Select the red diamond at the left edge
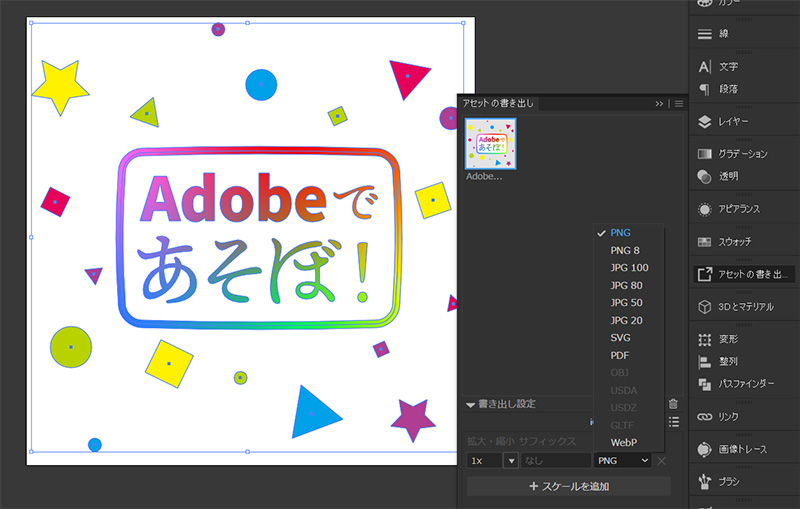Viewport: 800px width, 509px height. click(55, 202)
